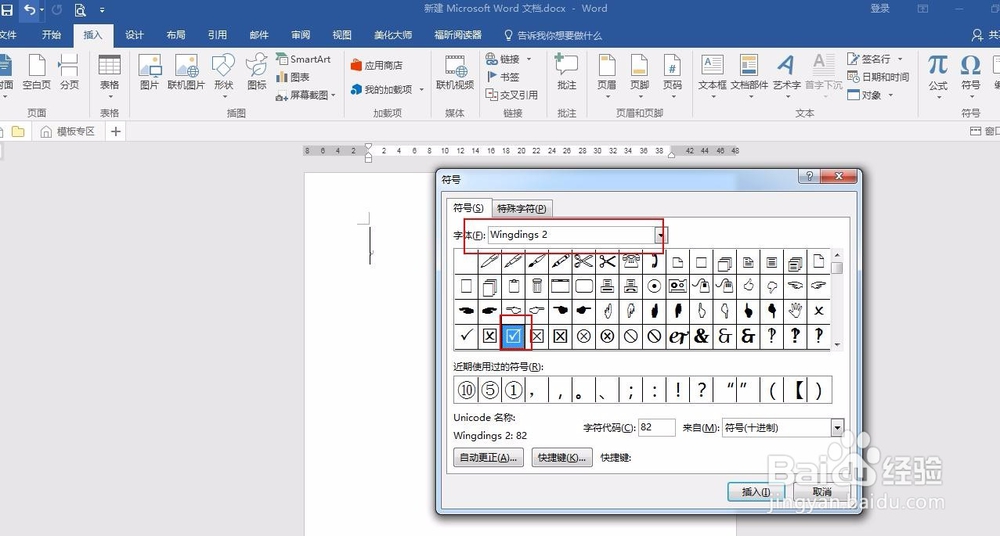Insert a text box (文本框)

712,77
